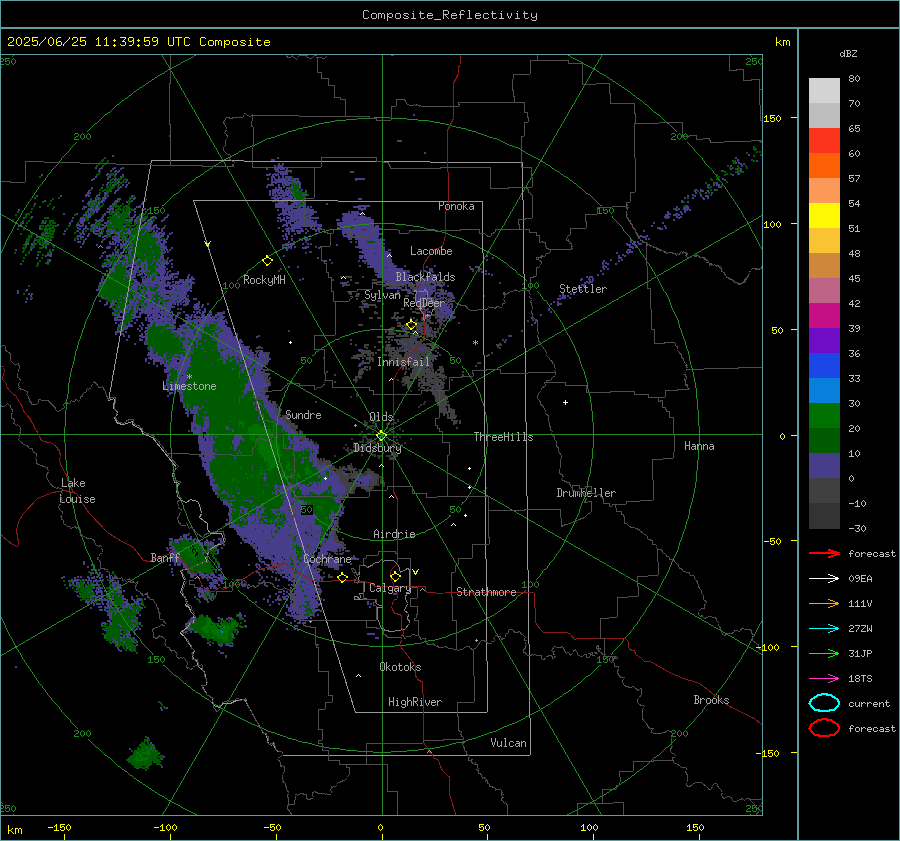Click the 0 dBZ purple color swatch
Image resolution: width=900 pixels, height=841 pixels.
pos(824,465)
